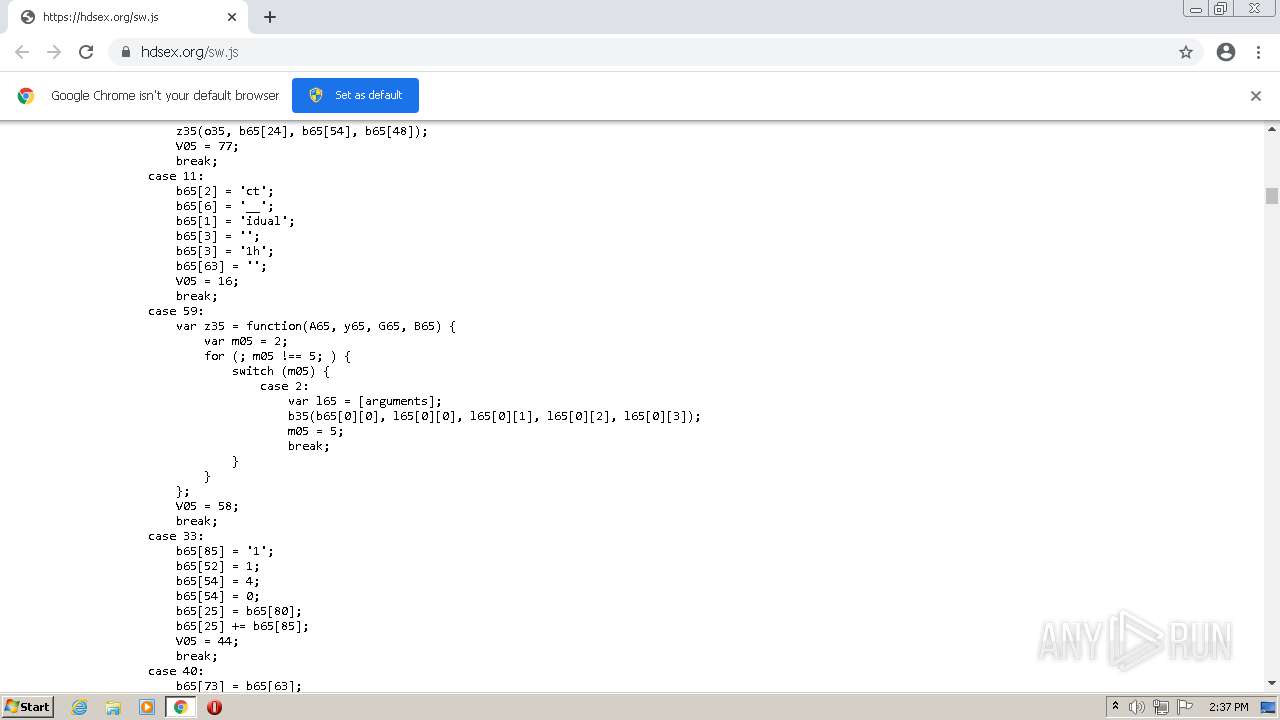Viewport: 1280px width, 720px height.
Task: Click the page scrollbar down arrow
Action: coord(1272,683)
